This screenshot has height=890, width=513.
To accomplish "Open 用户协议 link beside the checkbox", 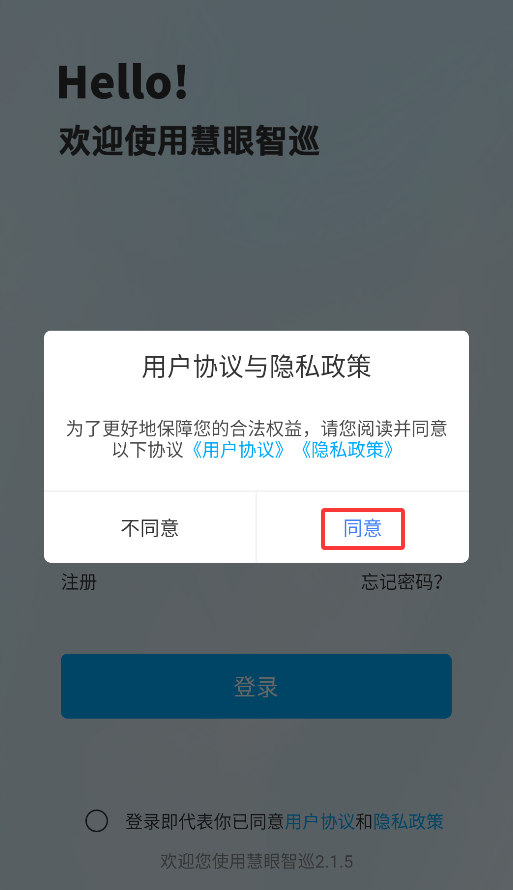I will pyautogui.click(x=319, y=821).
